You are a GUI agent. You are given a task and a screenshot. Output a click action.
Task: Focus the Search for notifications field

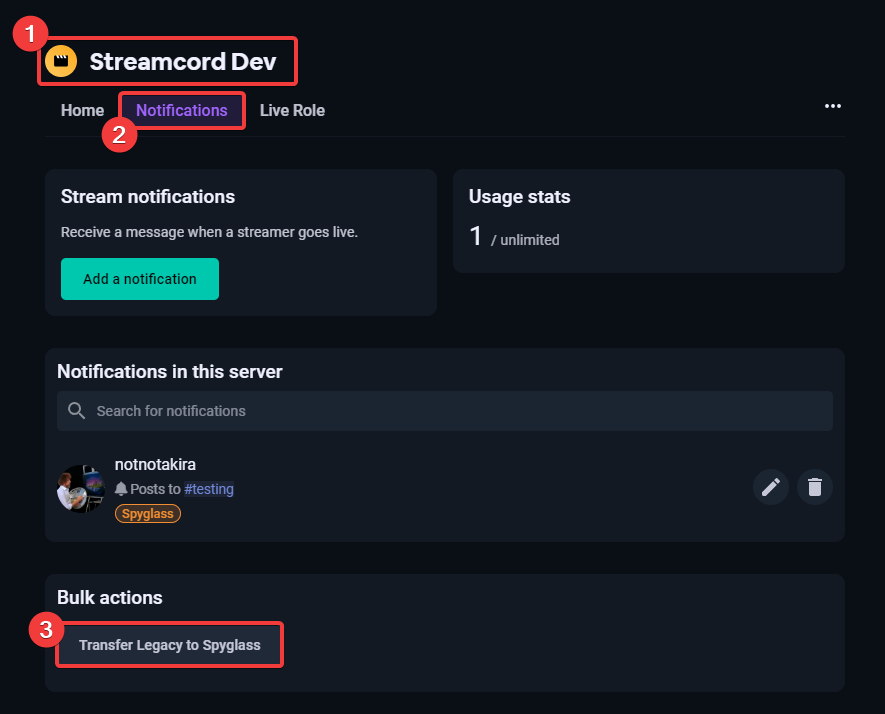[x=445, y=411]
